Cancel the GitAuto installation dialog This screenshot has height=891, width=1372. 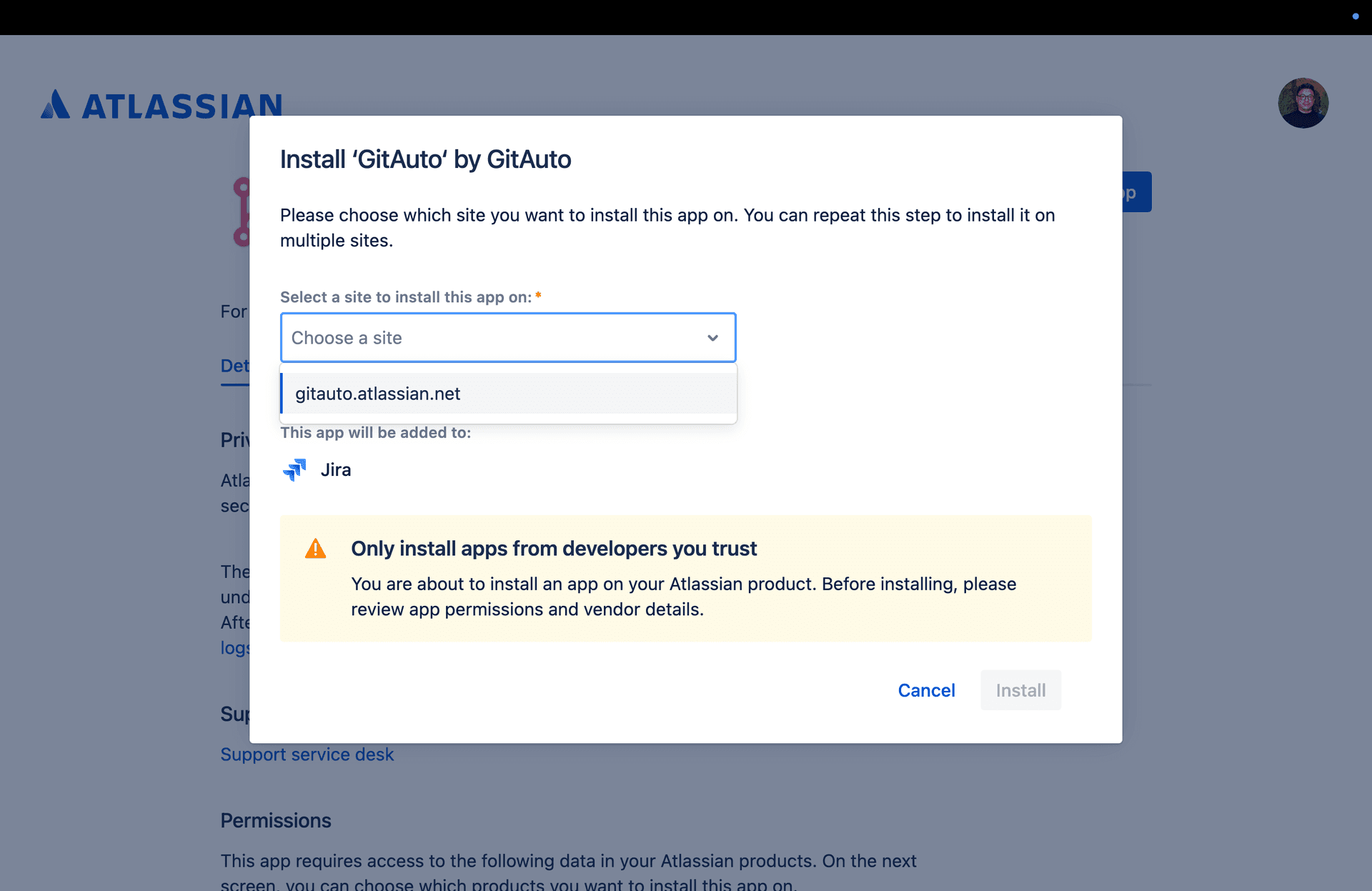coord(926,690)
